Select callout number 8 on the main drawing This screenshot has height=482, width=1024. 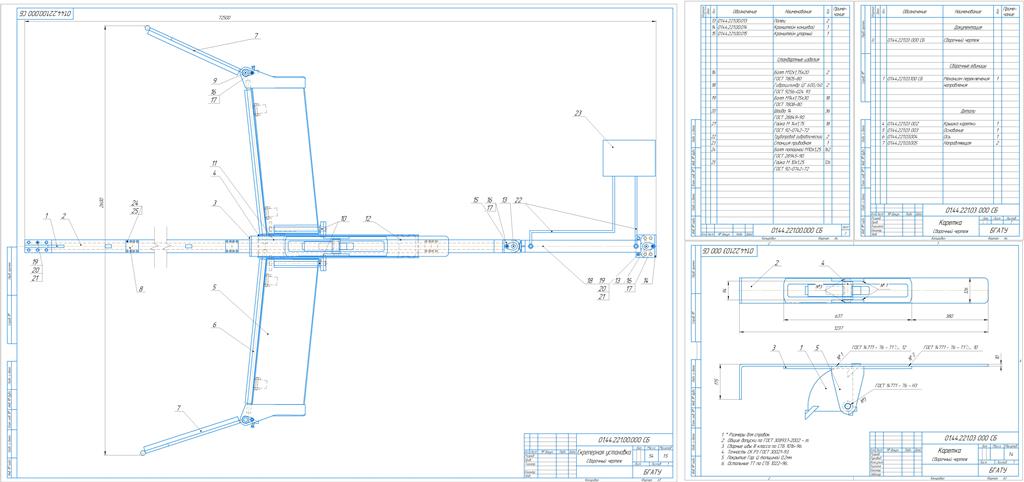140,289
